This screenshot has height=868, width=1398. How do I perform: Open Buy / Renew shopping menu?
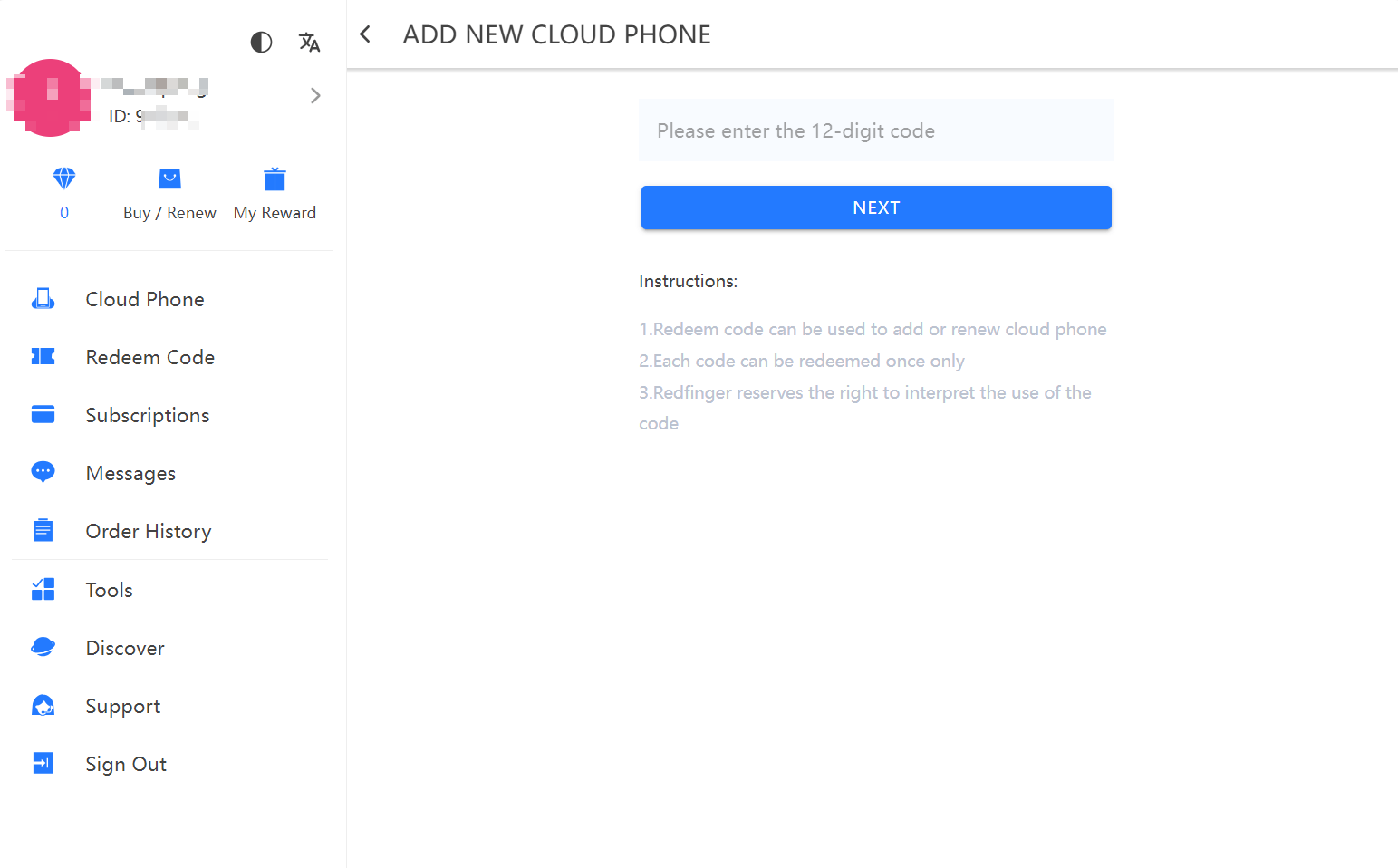pyautogui.click(x=169, y=193)
